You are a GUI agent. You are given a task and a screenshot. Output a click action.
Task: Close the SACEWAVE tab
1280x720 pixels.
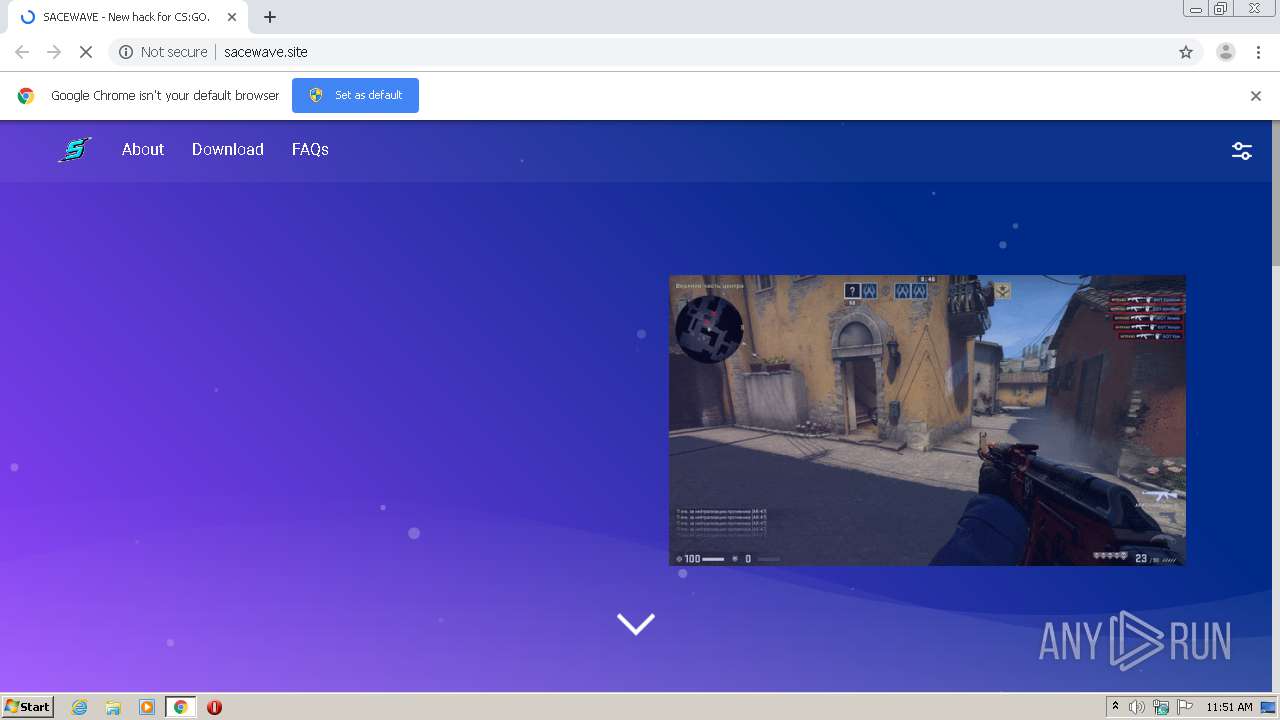232,17
